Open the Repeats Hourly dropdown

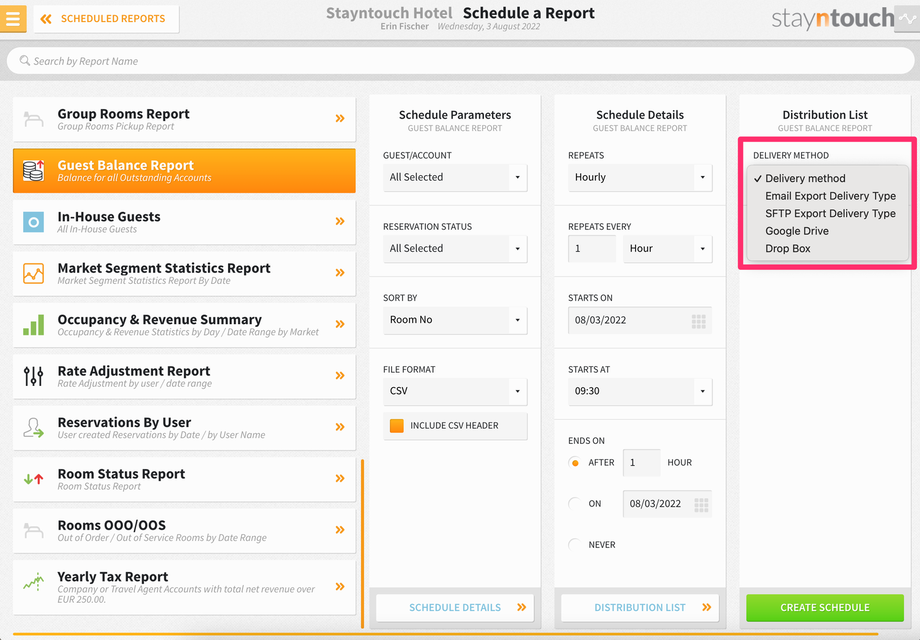tap(640, 177)
